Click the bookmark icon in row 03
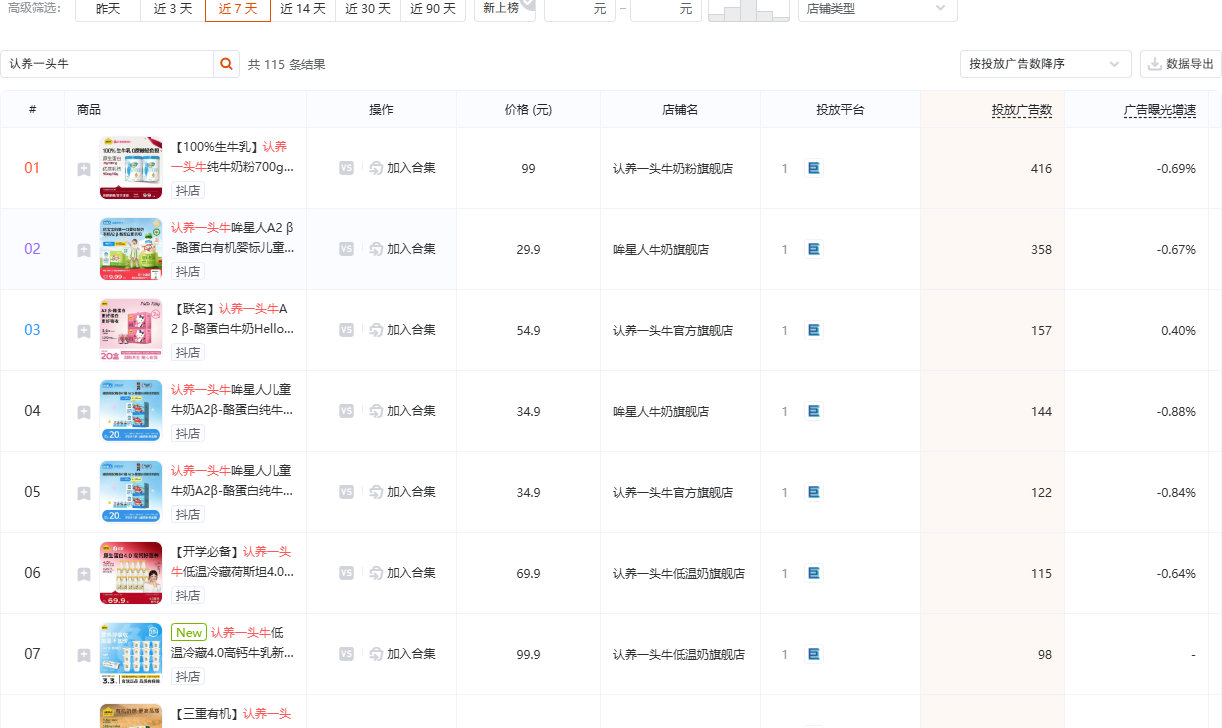Viewport: 1222px width, 728px height. coord(84,331)
